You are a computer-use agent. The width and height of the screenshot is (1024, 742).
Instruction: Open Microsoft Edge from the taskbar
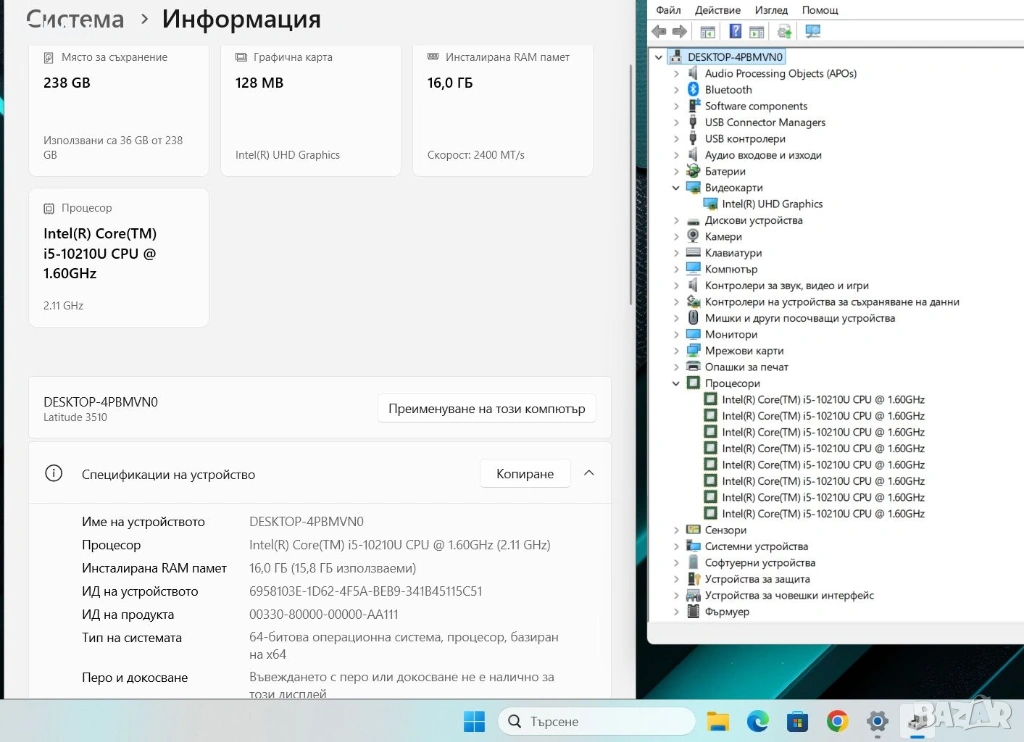758,721
